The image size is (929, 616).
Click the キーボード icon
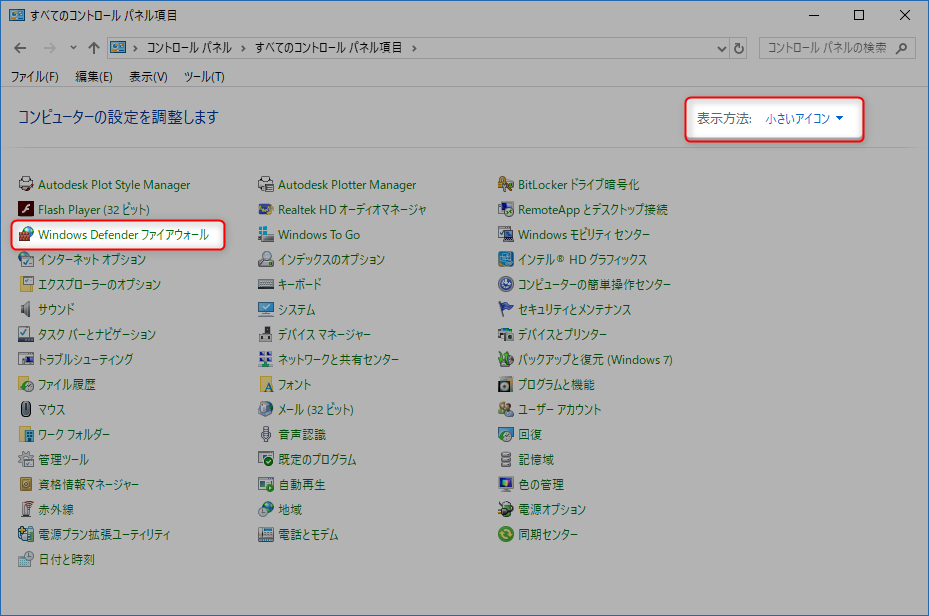[x=266, y=284]
